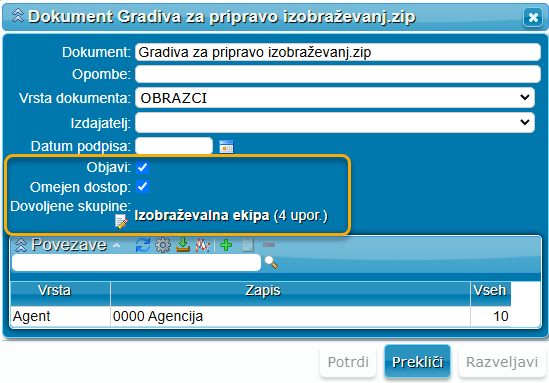
Task: Open the chart graph icon
Action: (203, 245)
